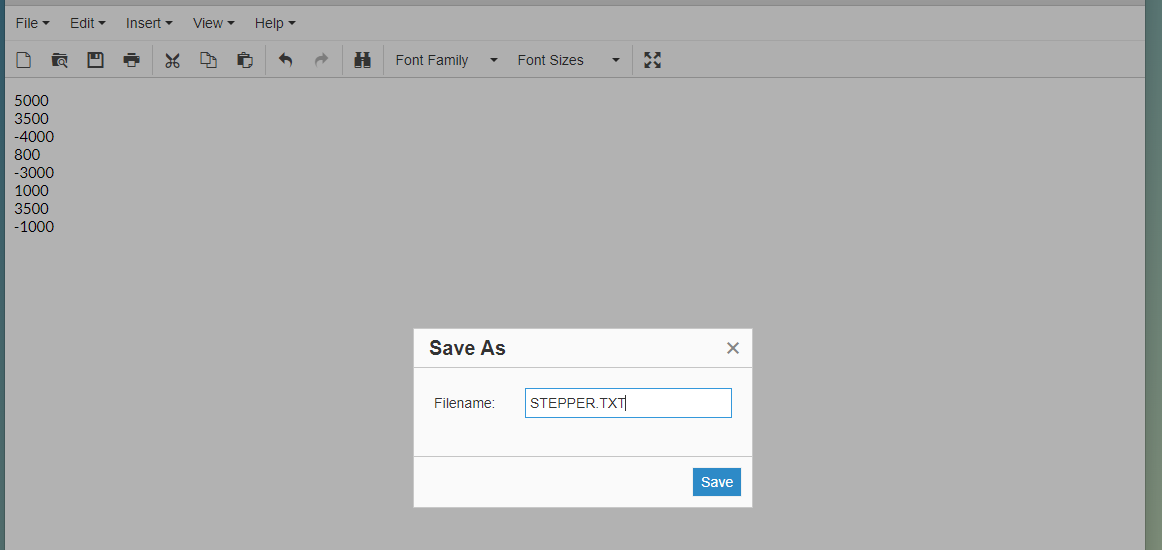Close the Save As dialog
This screenshot has height=550, width=1162.
pyautogui.click(x=733, y=348)
